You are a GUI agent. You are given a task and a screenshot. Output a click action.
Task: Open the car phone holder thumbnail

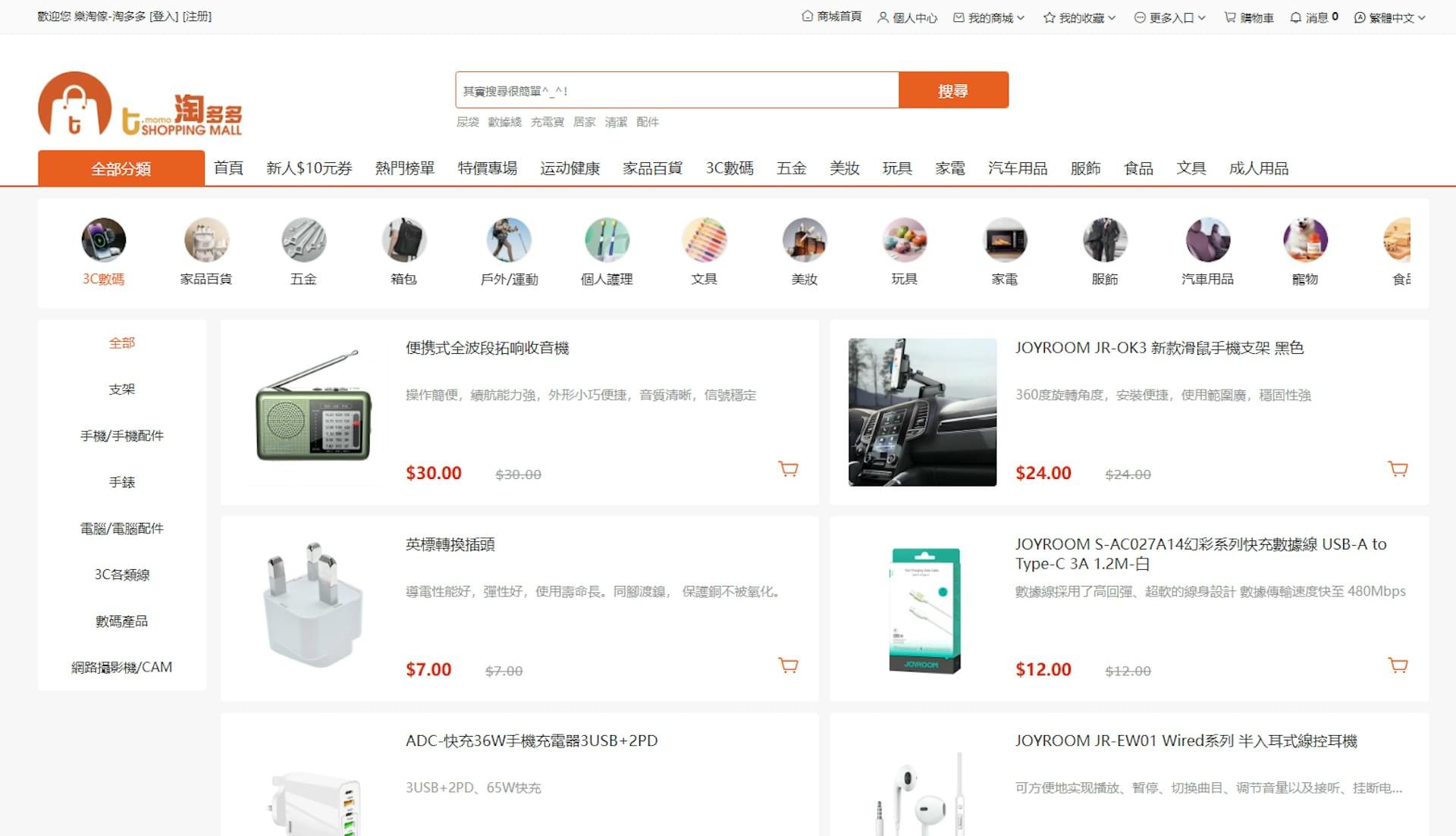(x=922, y=412)
